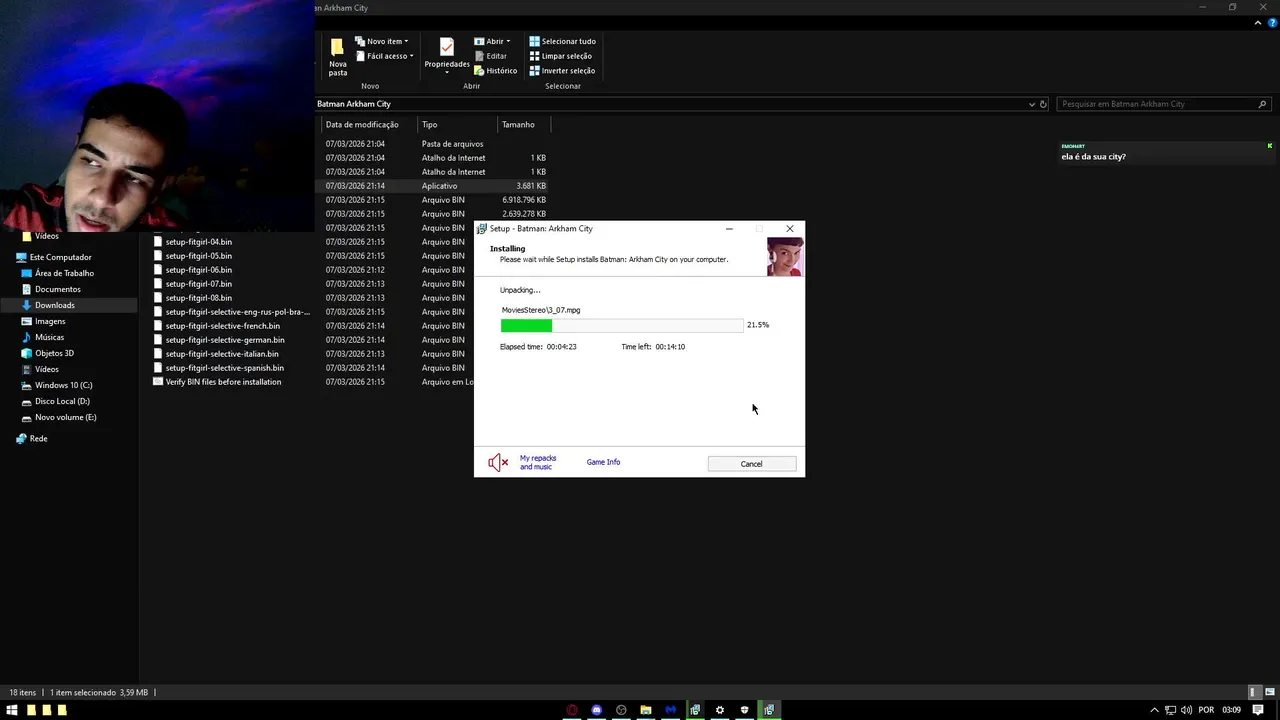Image resolution: width=1280 pixels, height=720 pixels.
Task: Select file setup-fitgirl-08.bin
Action: (x=198, y=298)
